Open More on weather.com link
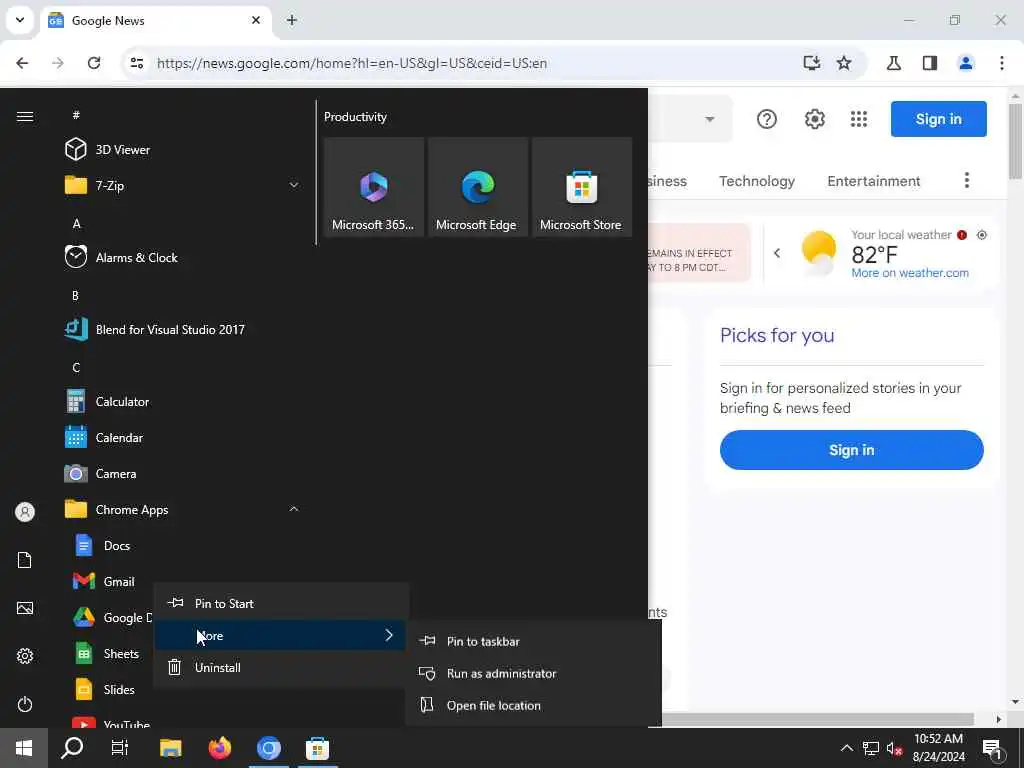Screen dimensions: 1024x768 pyautogui.click(x=910, y=273)
